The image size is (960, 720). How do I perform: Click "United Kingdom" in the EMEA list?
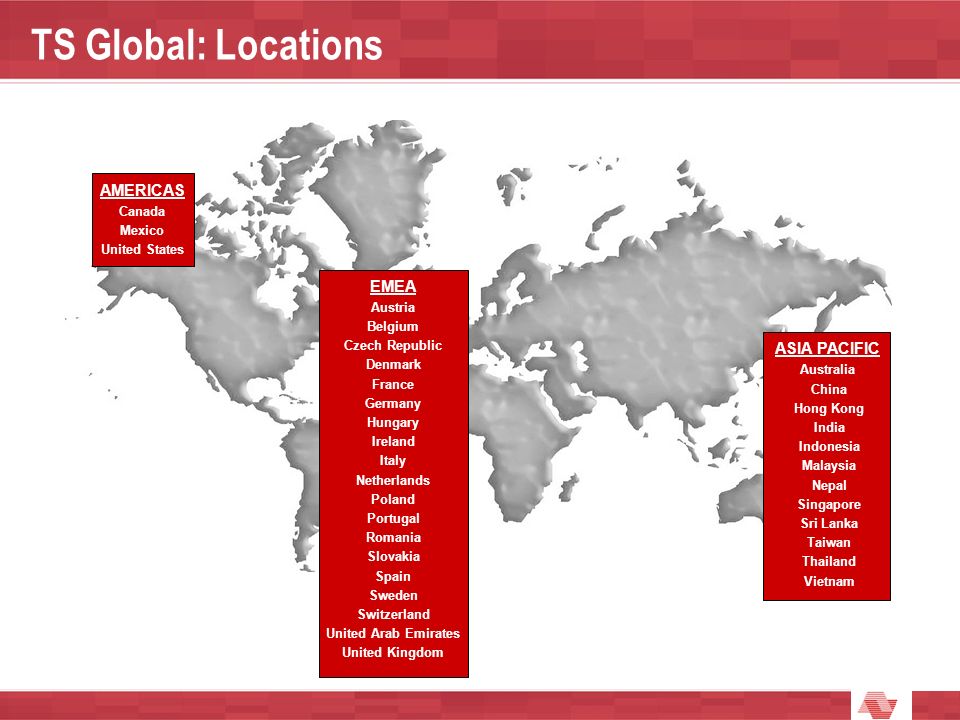393,652
